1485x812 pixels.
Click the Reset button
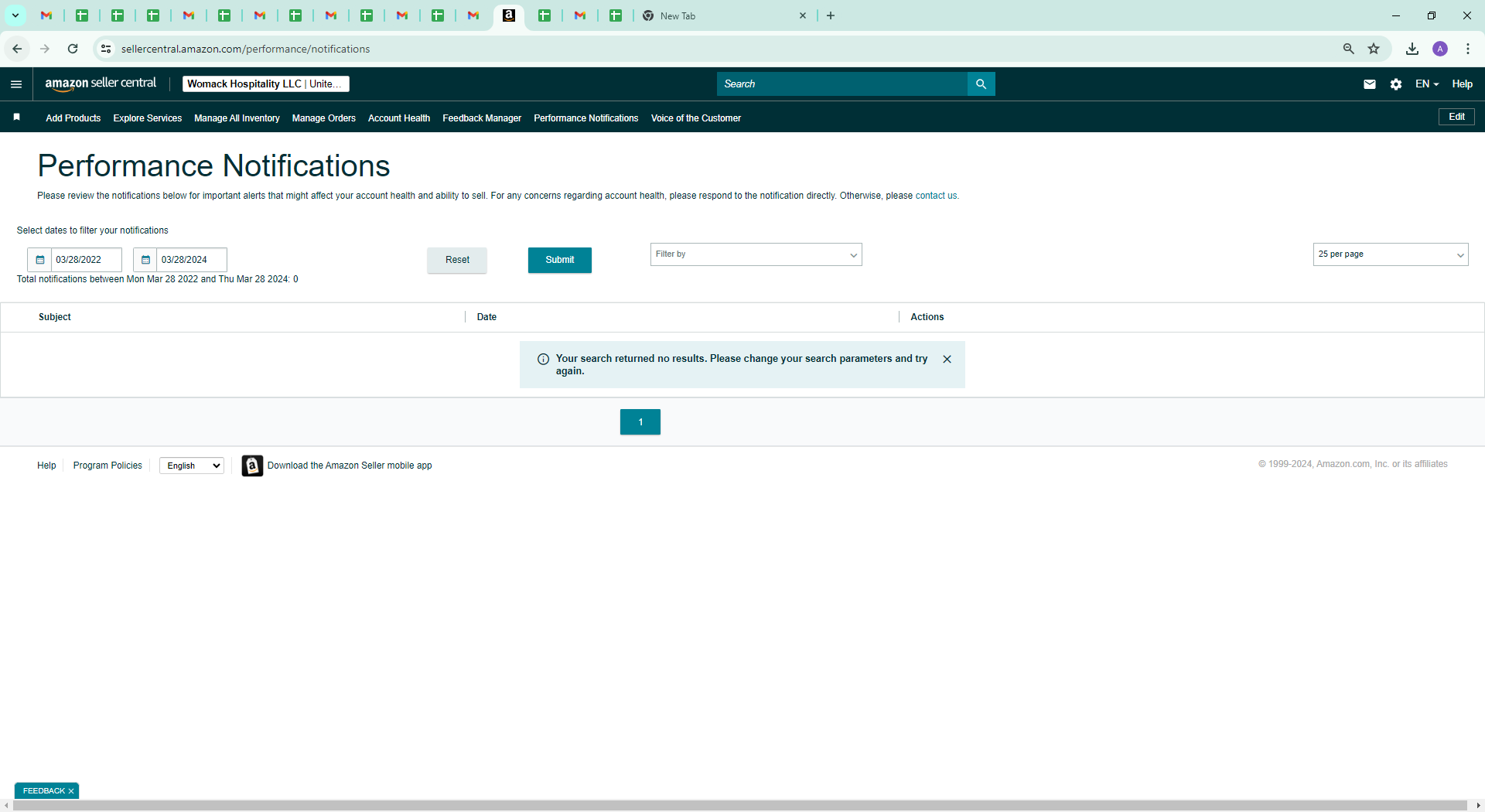click(457, 260)
